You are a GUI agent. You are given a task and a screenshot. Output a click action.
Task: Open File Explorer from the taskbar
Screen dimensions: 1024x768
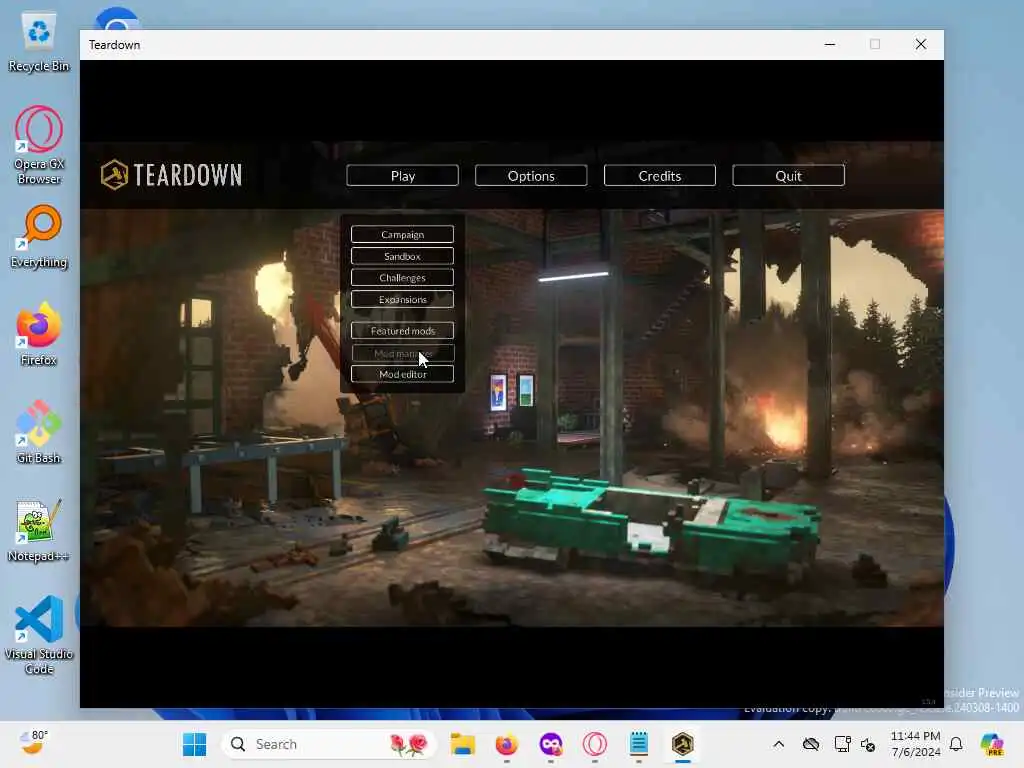462,744
